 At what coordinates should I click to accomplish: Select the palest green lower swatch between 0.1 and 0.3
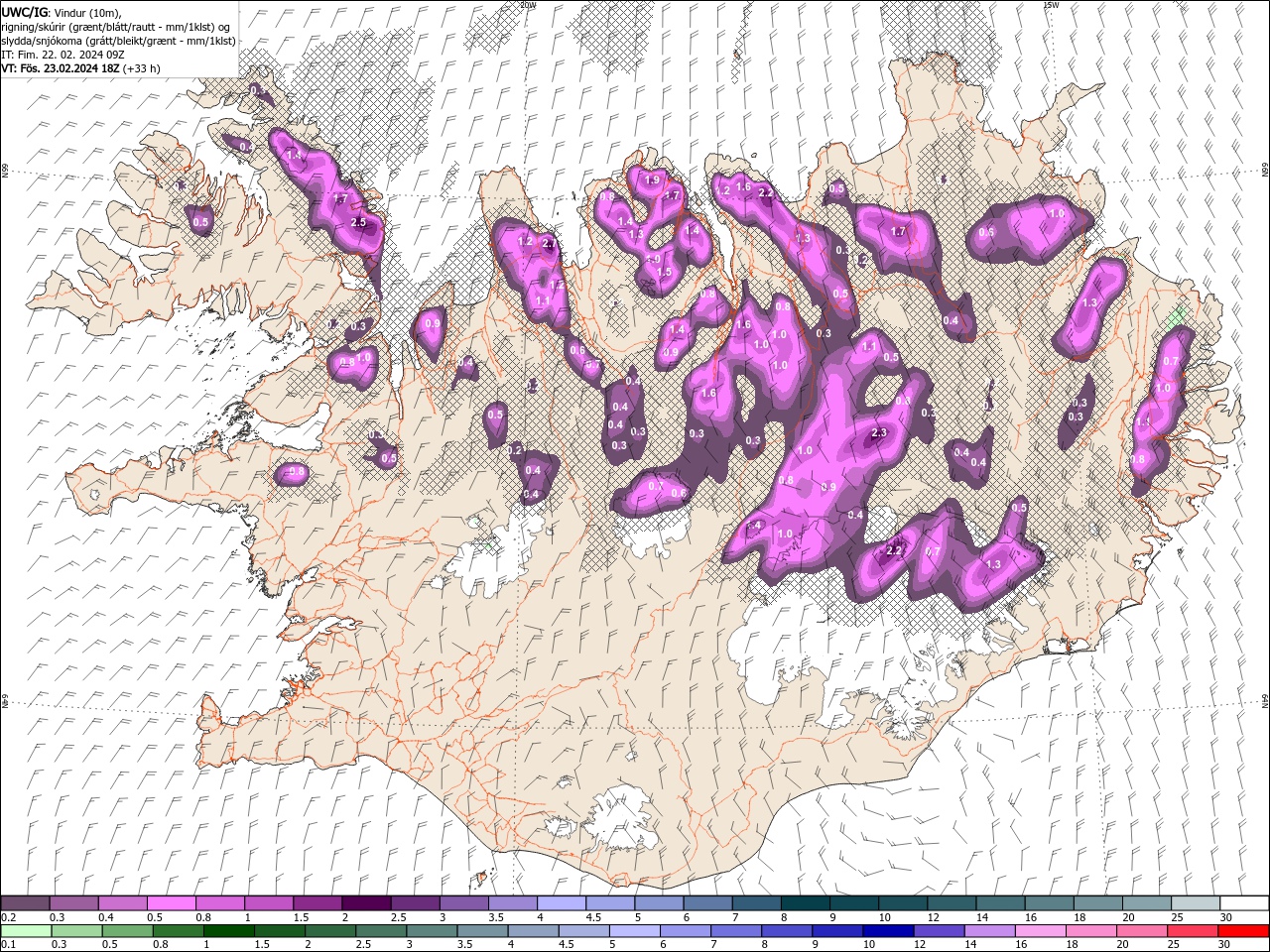25,931
